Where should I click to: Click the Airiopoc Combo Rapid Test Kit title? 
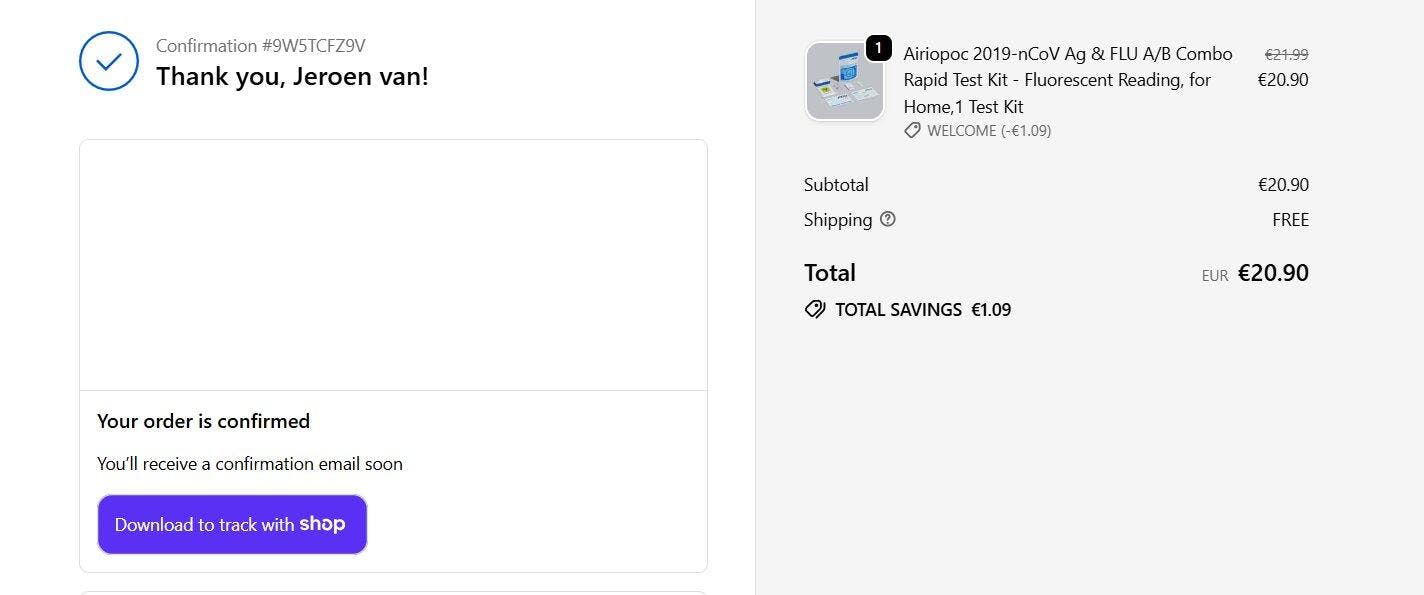point(1067,80)
